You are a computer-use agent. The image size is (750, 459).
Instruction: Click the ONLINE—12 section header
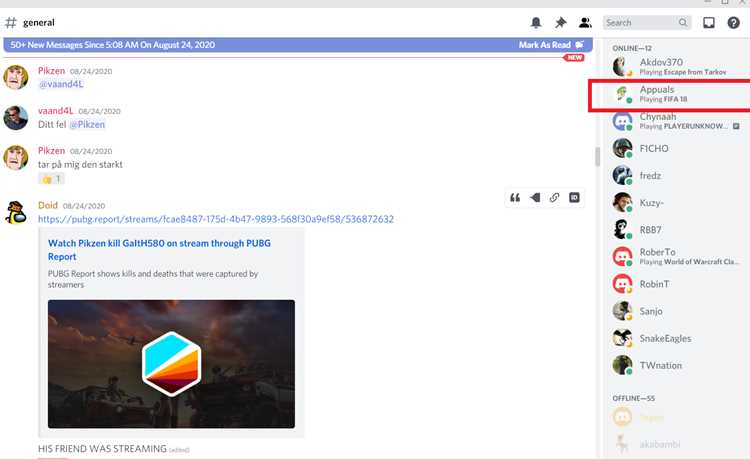pos(632,48)
